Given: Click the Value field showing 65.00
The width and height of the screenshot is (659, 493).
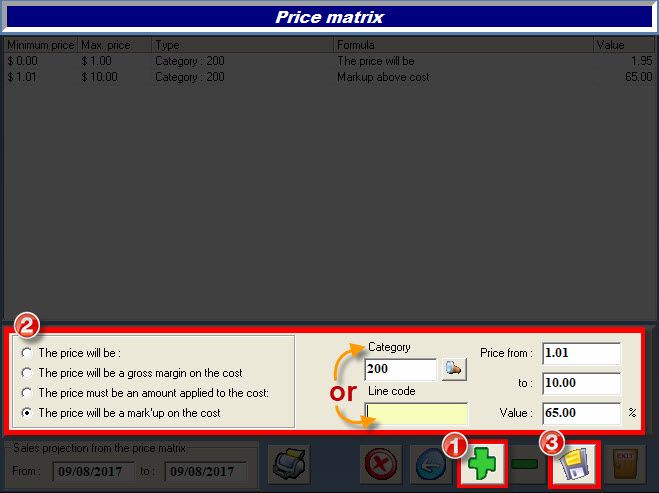Looking at the screenshot, I should 581,413.
